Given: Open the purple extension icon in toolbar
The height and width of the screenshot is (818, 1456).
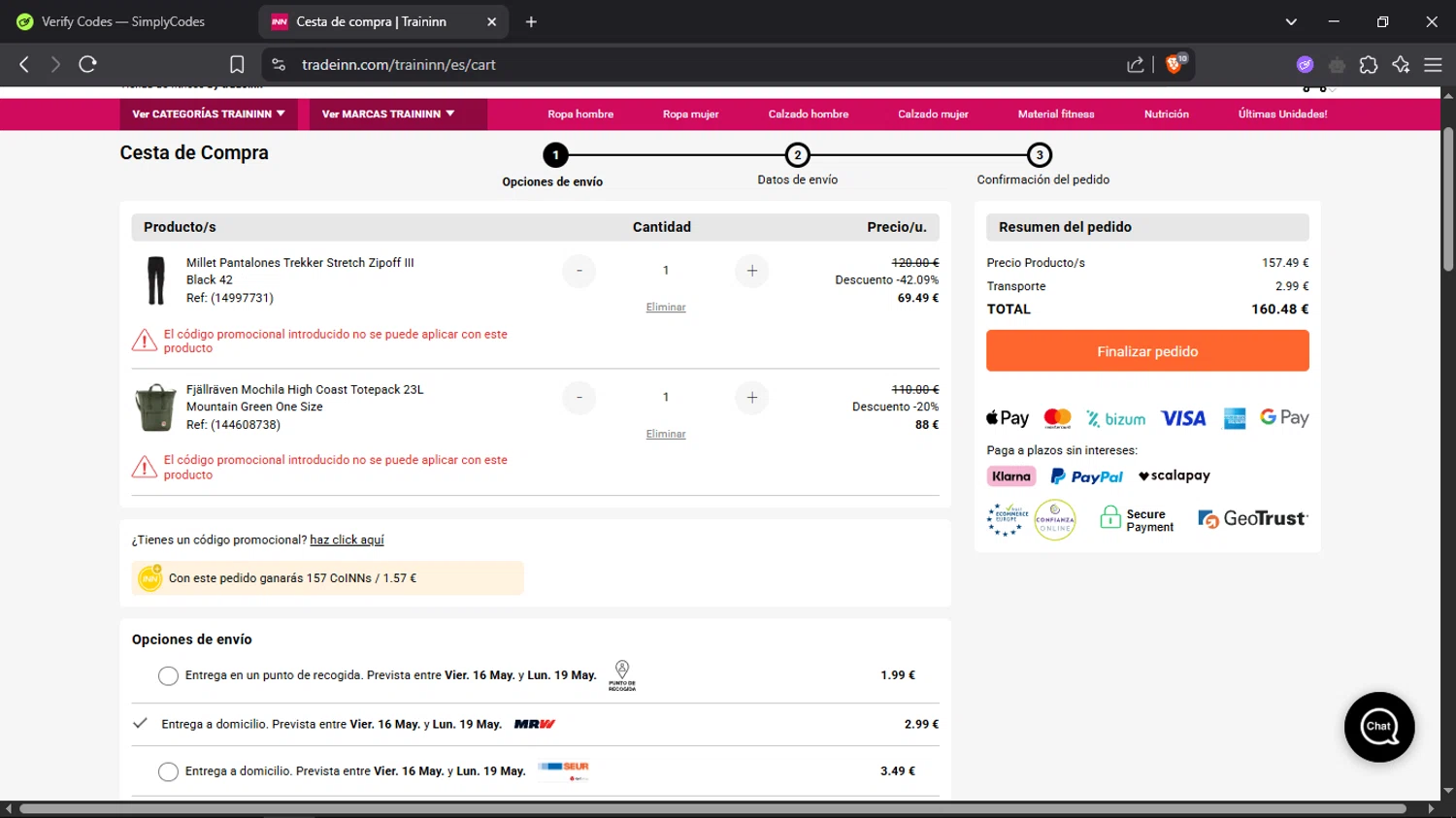Looking at the screenshot, I should click(1305, 64).
